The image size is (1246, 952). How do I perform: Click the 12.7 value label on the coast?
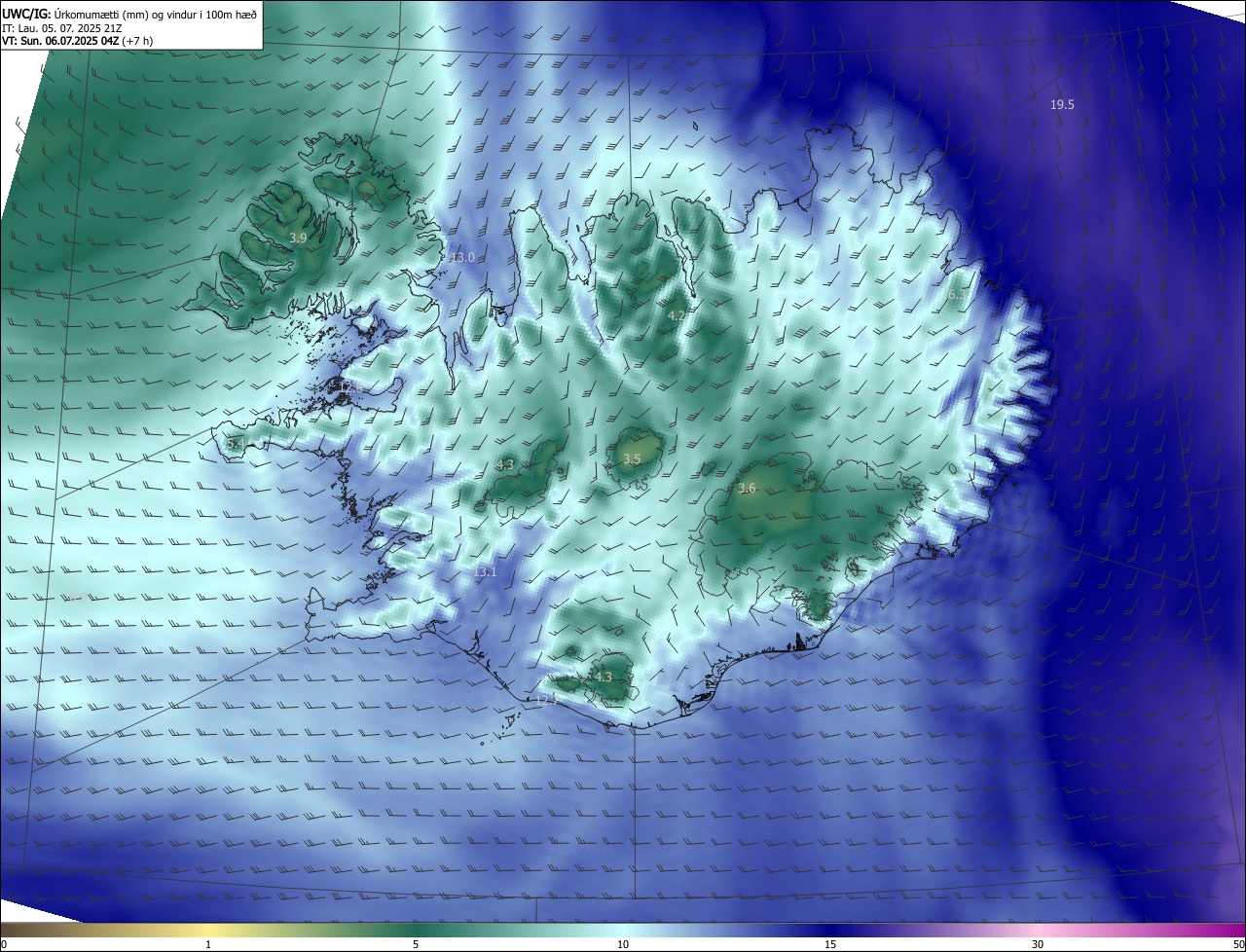click(546, 700)
